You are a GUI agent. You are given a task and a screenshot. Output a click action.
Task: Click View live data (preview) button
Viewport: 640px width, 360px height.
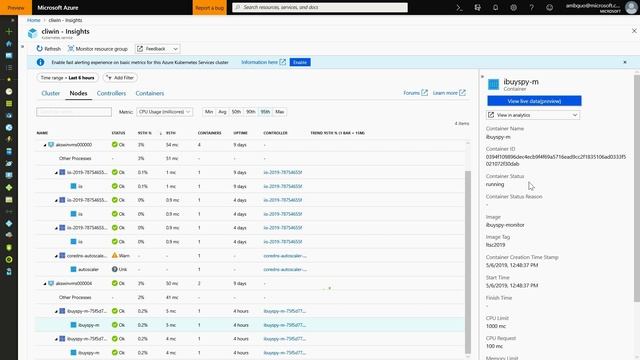pyautogui.click(x=534, y=101)
